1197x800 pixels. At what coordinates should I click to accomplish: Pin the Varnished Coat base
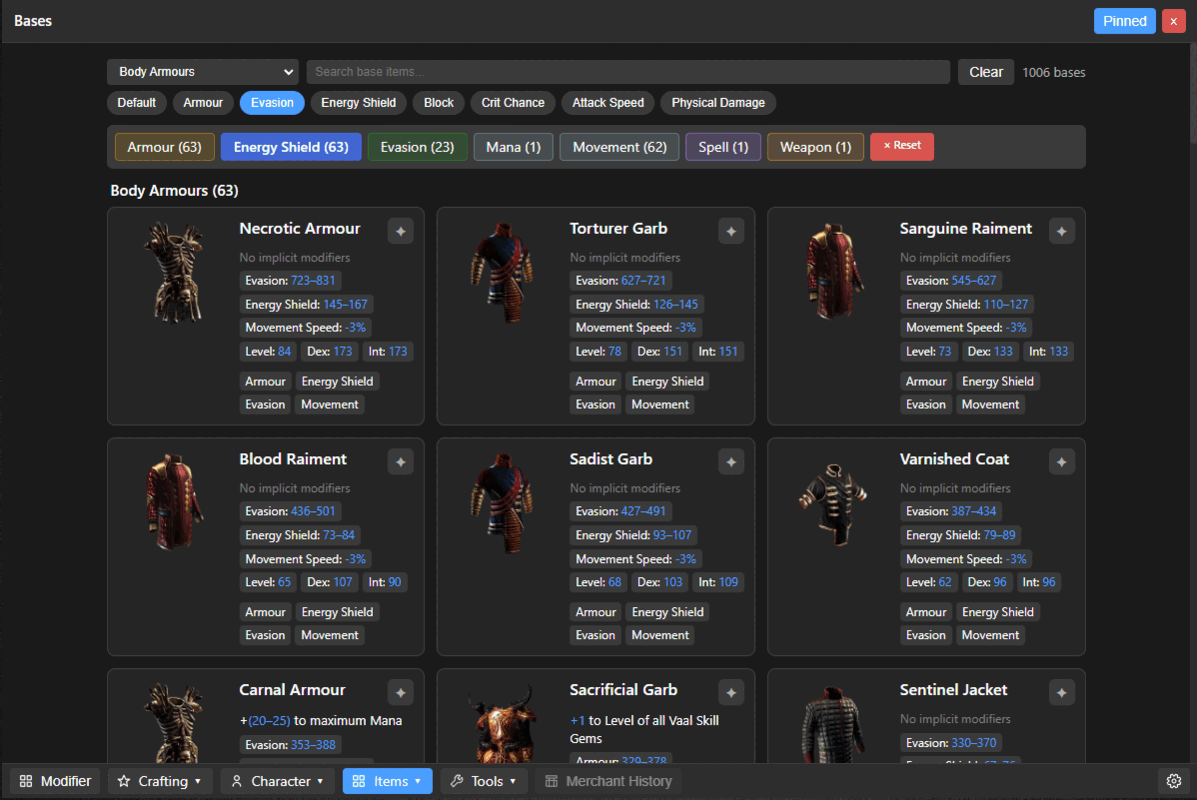pos(1061,462)
